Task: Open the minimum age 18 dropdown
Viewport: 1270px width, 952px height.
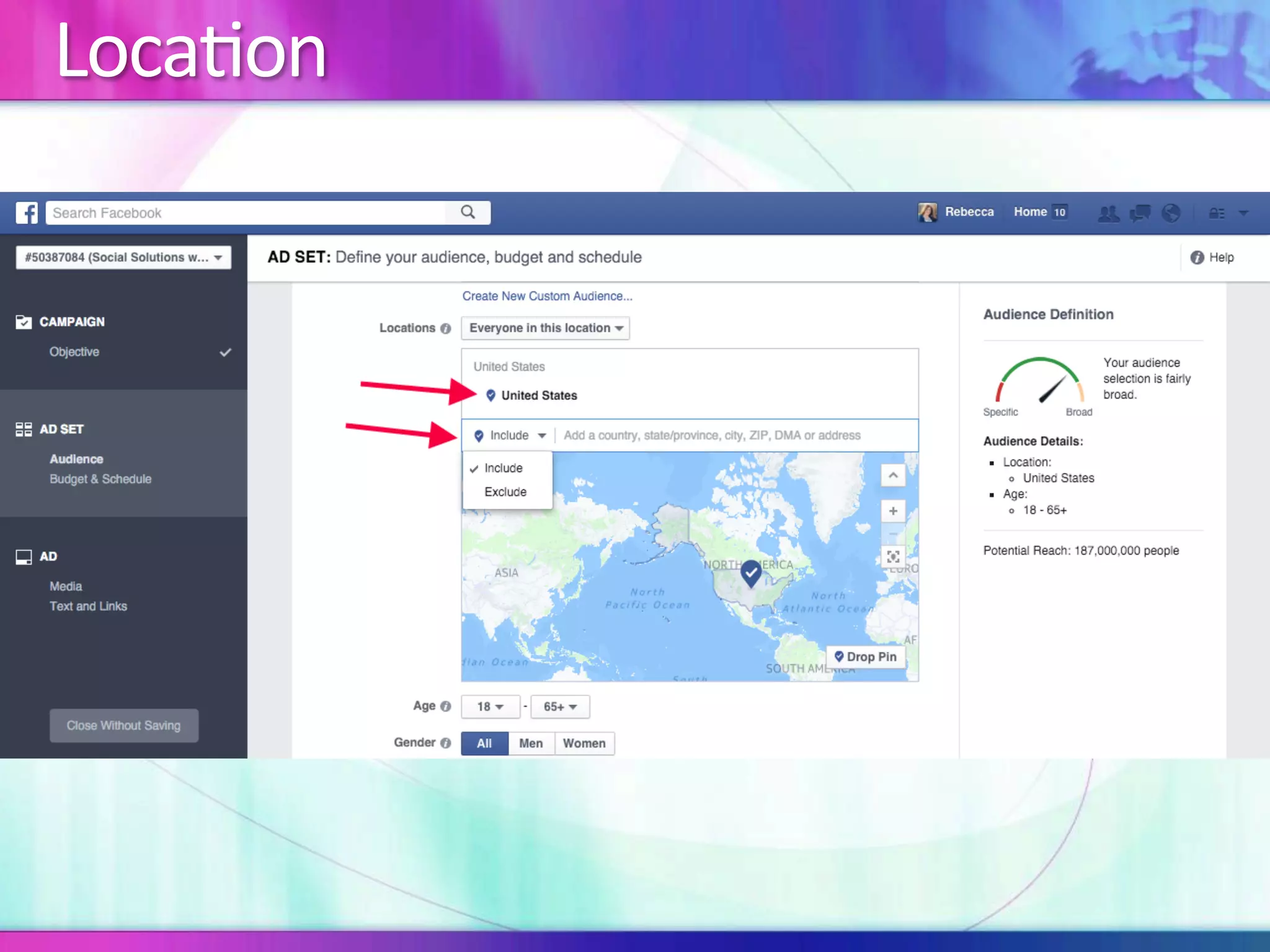Action: click(x=490, y=707)
